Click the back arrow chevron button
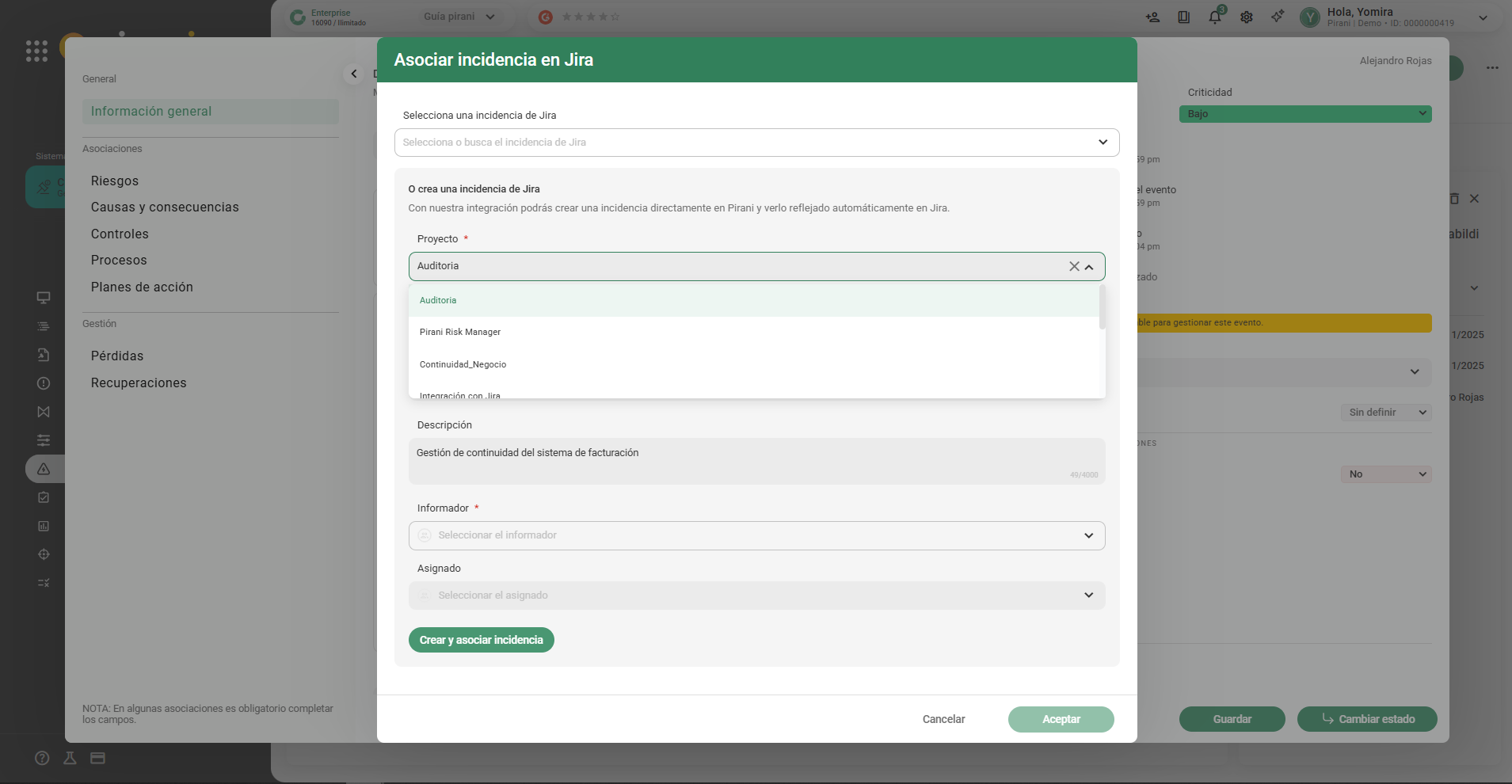Viewport: 1512px width, 784px height. point(354,74)
